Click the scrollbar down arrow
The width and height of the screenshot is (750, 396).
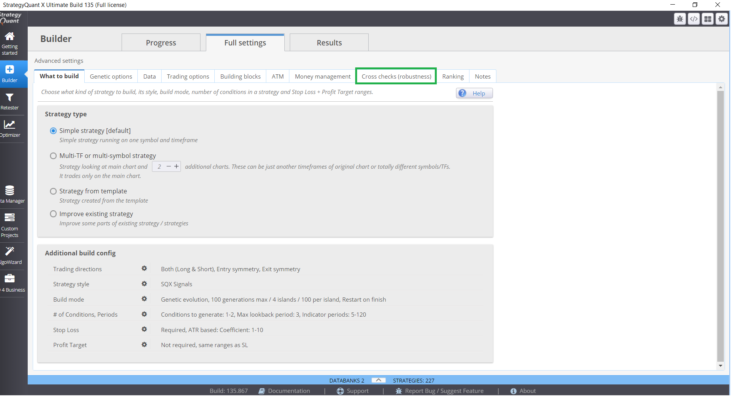tap(720, 366)
